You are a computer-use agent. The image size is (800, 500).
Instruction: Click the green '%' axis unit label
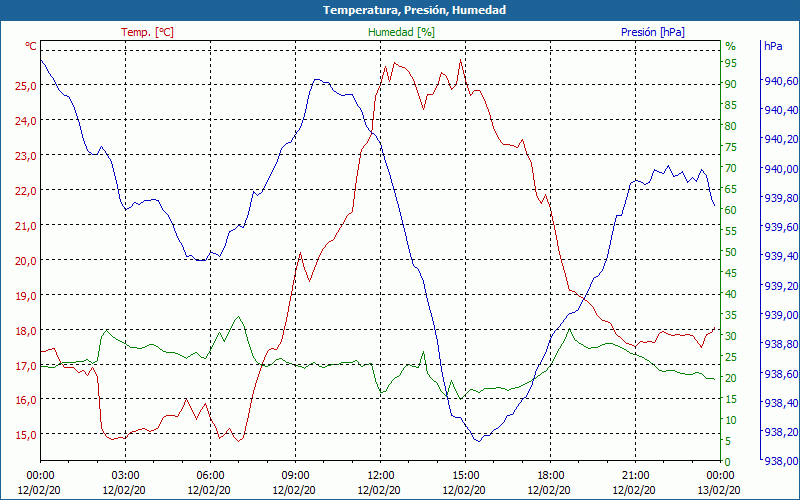pyautogui.click(x=731, y=46)
